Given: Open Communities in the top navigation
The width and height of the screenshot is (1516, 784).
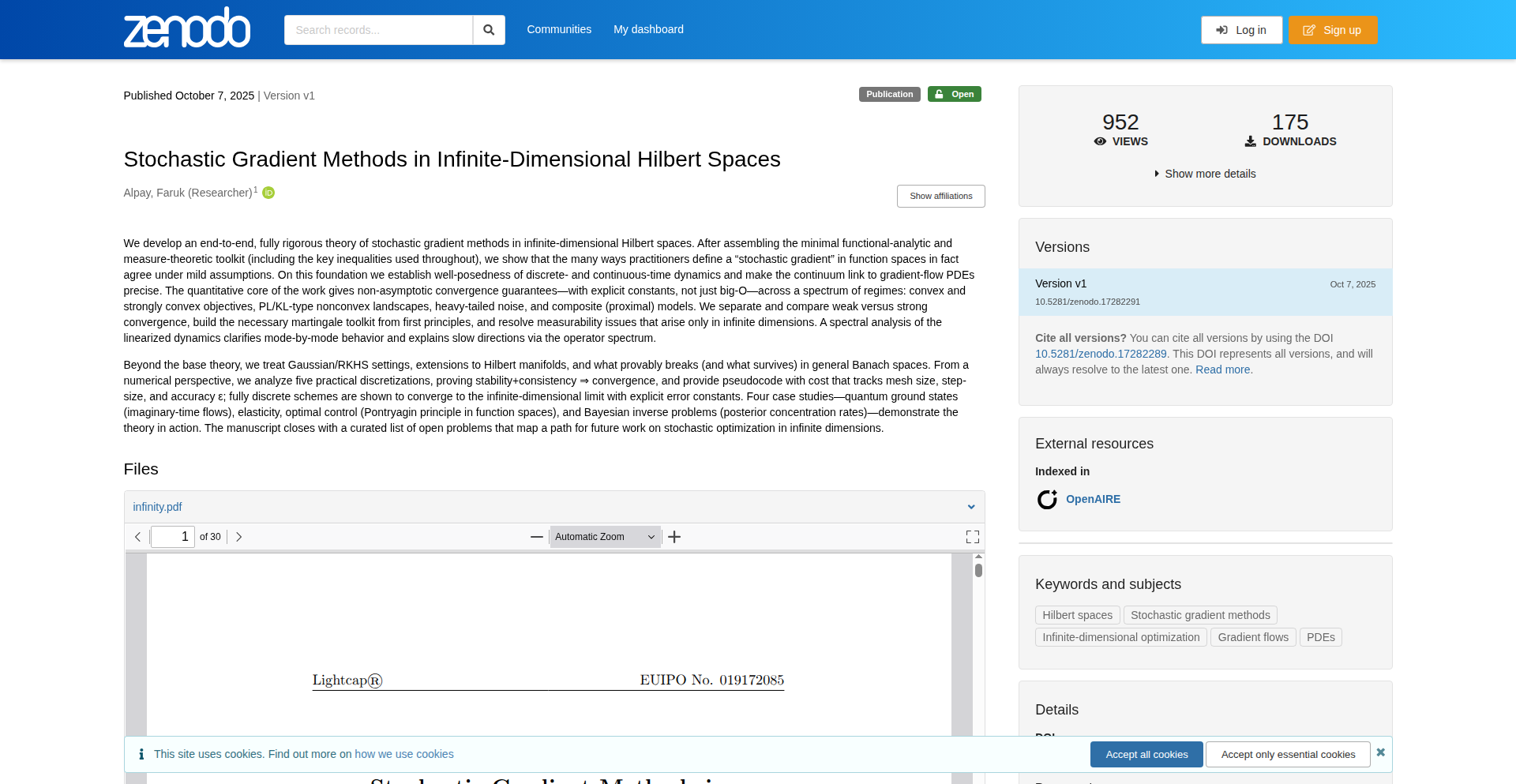Looking at the screenshot, I should [x=559, y=29].
